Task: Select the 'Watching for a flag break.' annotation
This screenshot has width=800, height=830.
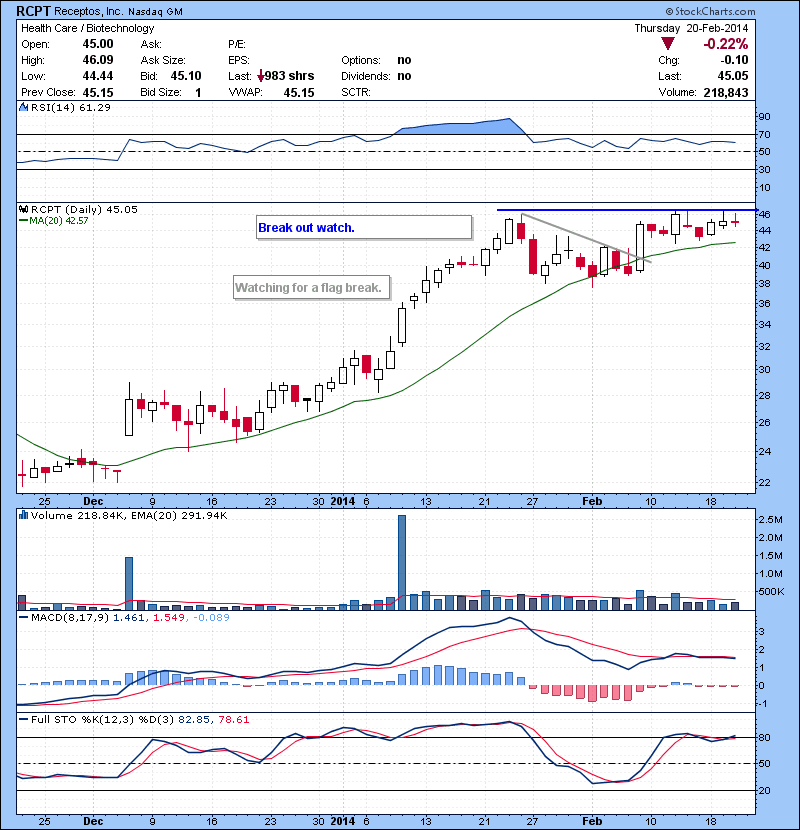Action: 312,288
